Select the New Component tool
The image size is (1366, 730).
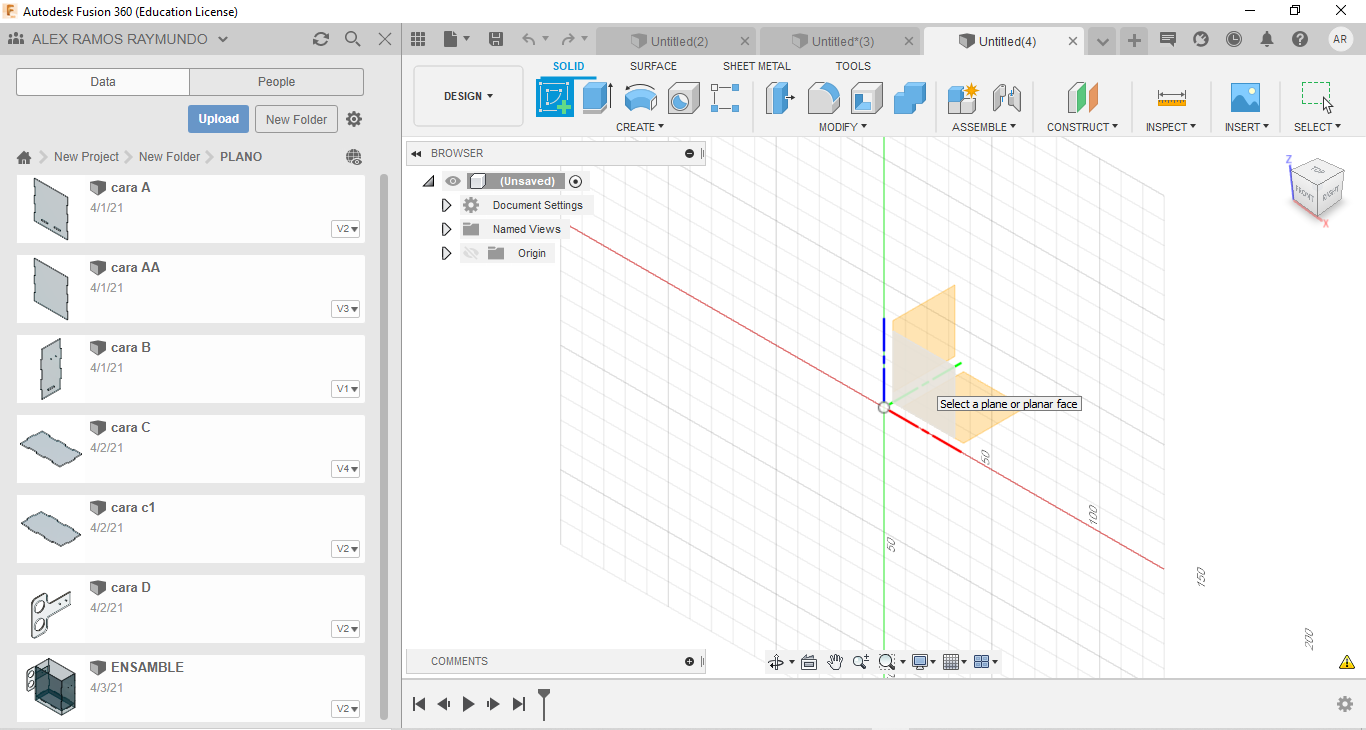963,98
